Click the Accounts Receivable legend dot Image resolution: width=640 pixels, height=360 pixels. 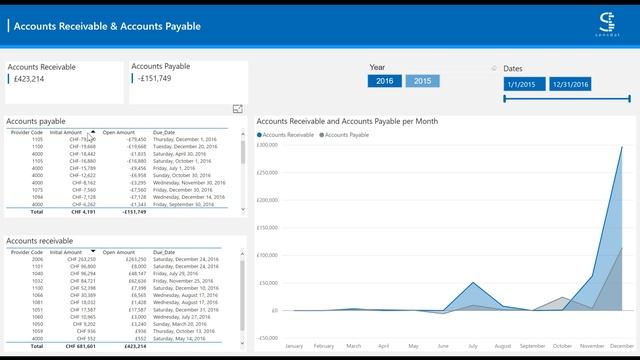click(259, 135)
